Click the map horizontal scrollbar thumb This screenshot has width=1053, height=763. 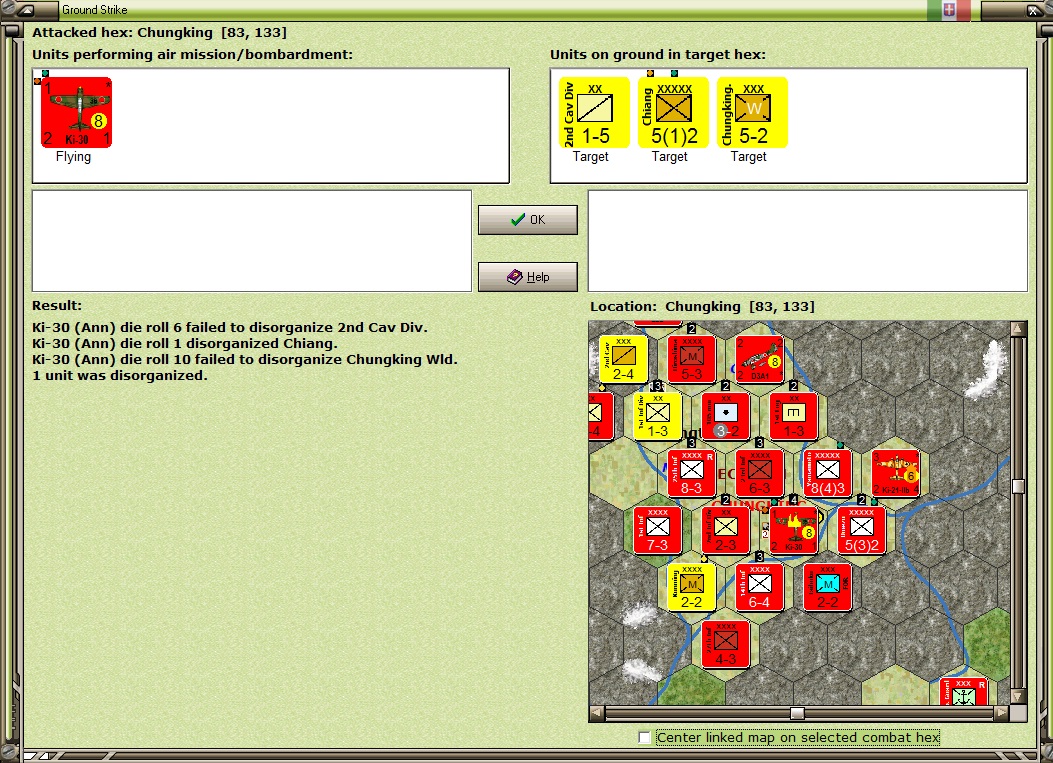(x=797, y=713)
